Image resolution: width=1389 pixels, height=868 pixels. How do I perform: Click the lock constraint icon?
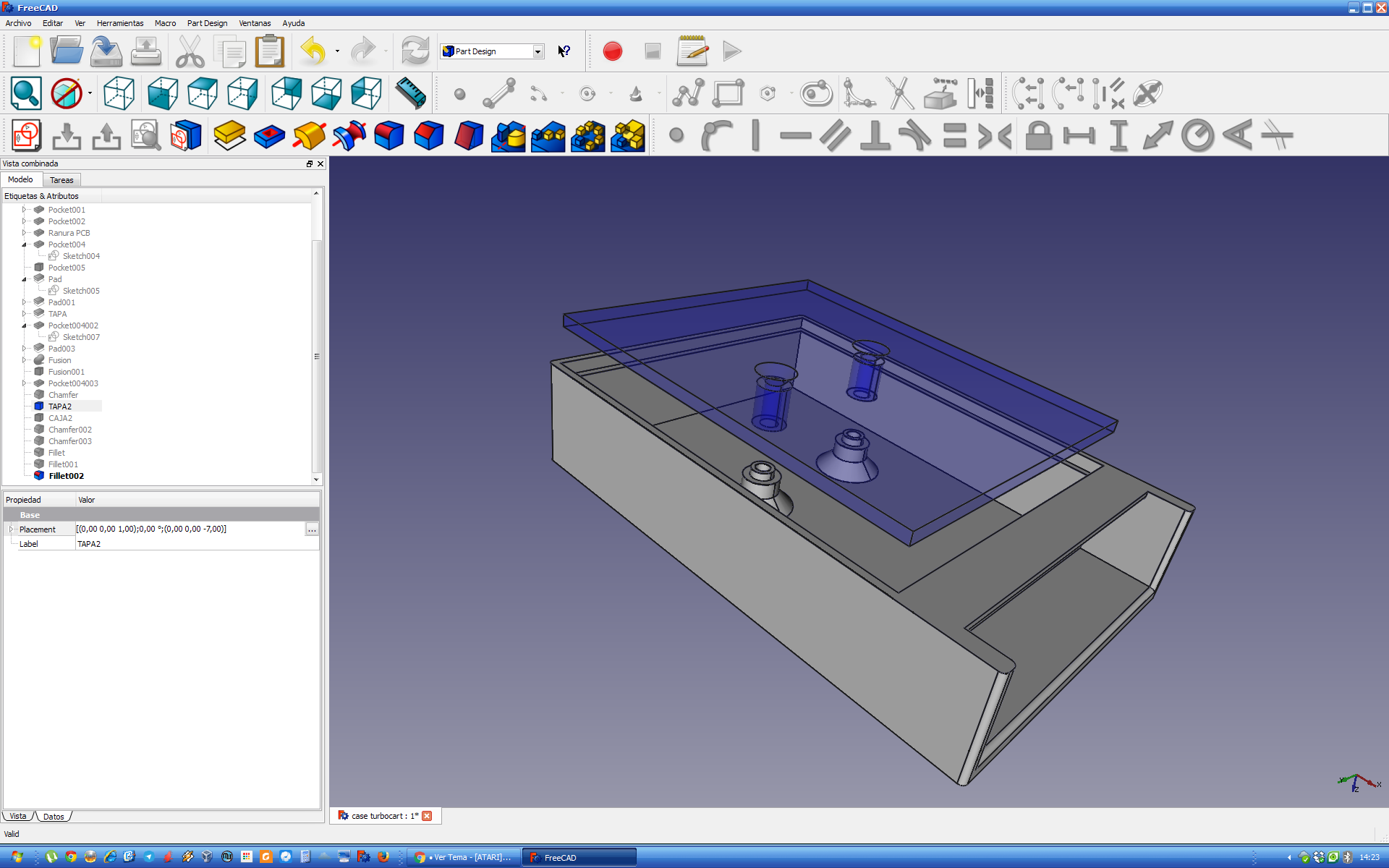[1038, 135]
